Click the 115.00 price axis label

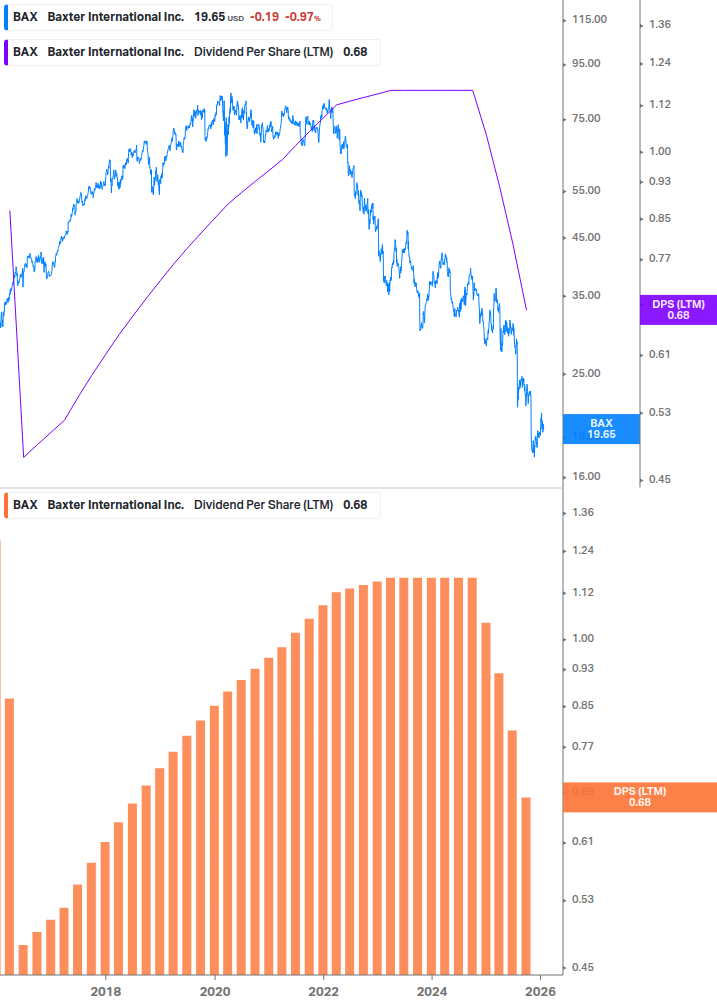pos(589,19)
